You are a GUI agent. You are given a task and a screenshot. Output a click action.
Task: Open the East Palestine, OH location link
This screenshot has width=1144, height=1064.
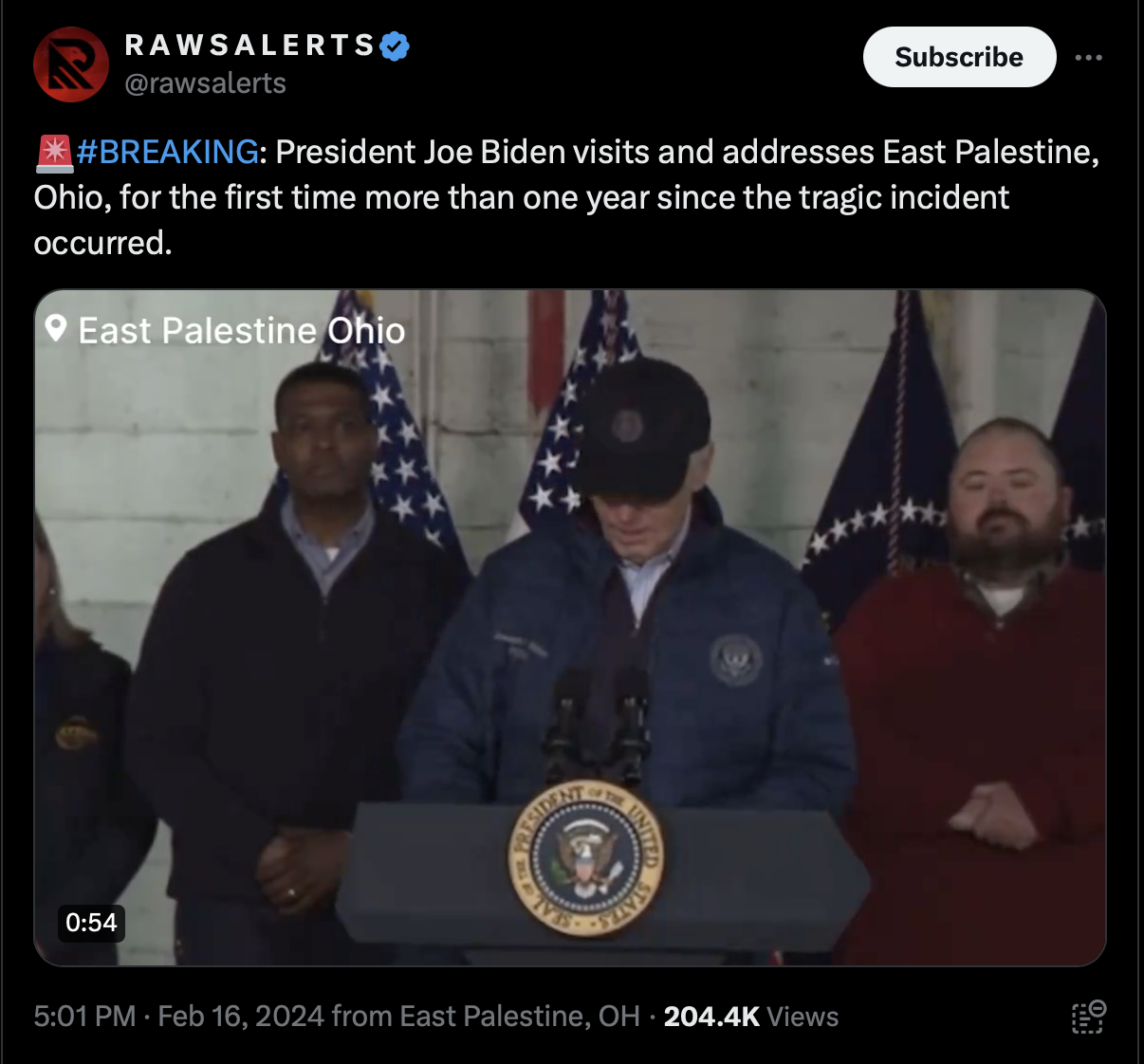pyautogui.click(x=520, y=1017)
